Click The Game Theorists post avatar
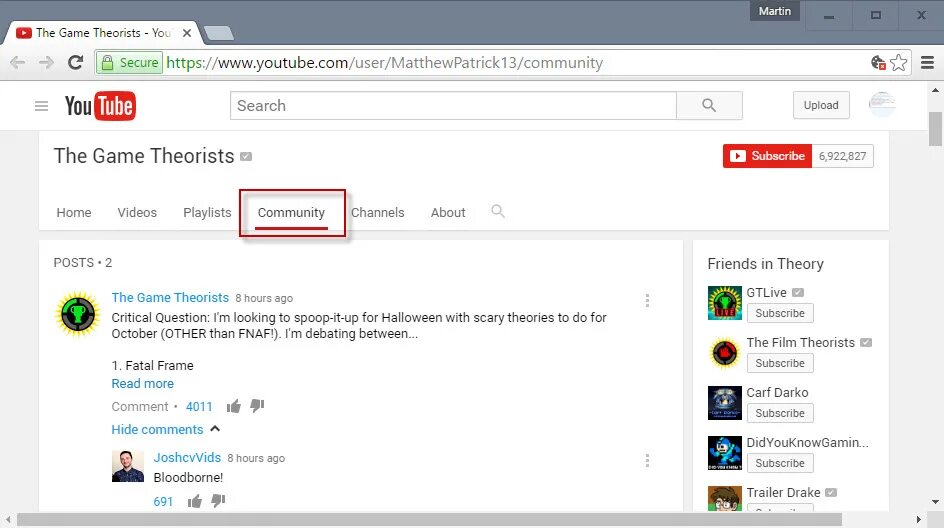Image resolution: width=944 pixels, height=528 pixels. (x=78, y=314)
